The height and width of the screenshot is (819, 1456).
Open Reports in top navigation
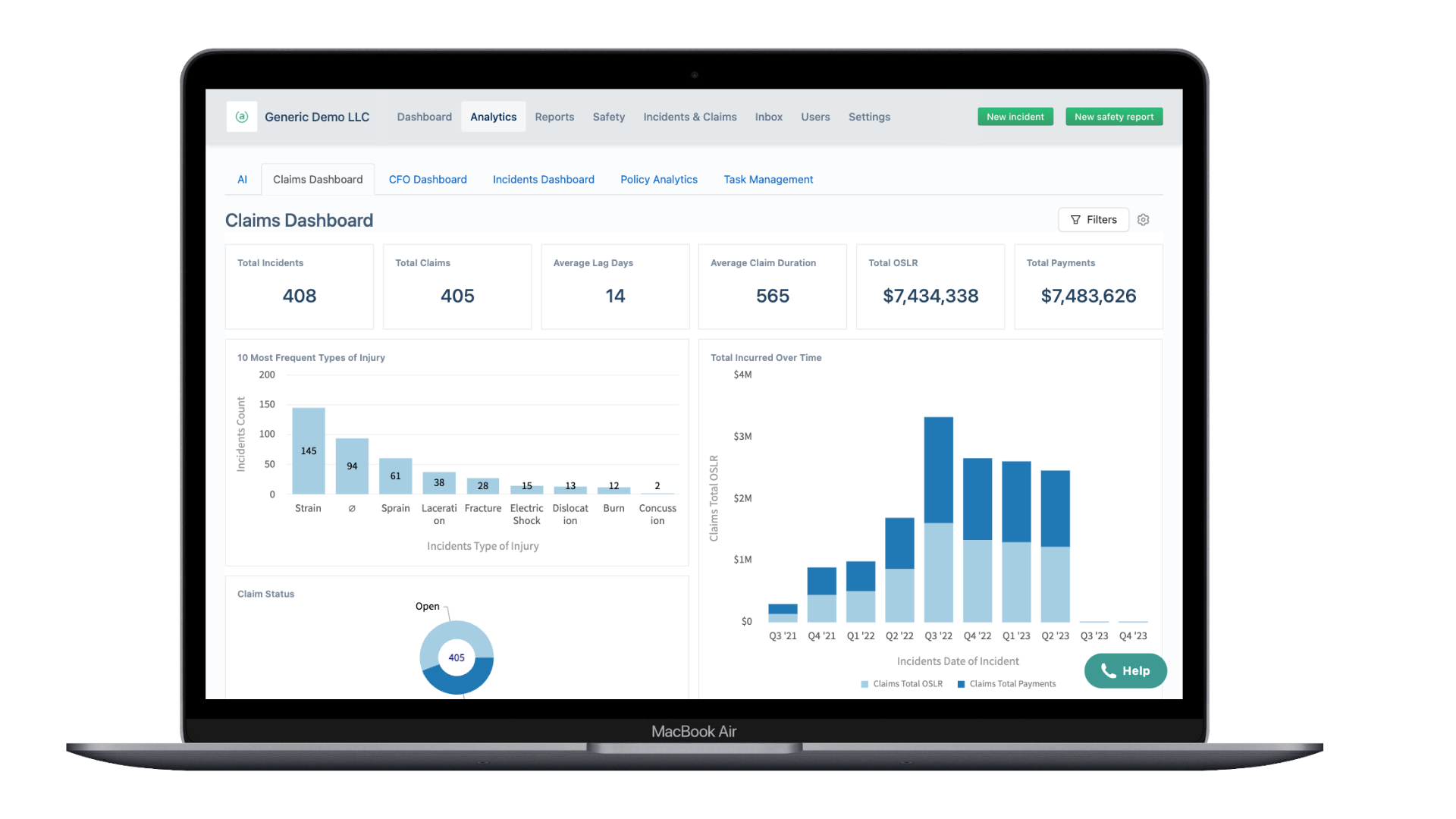coord(554,117)
